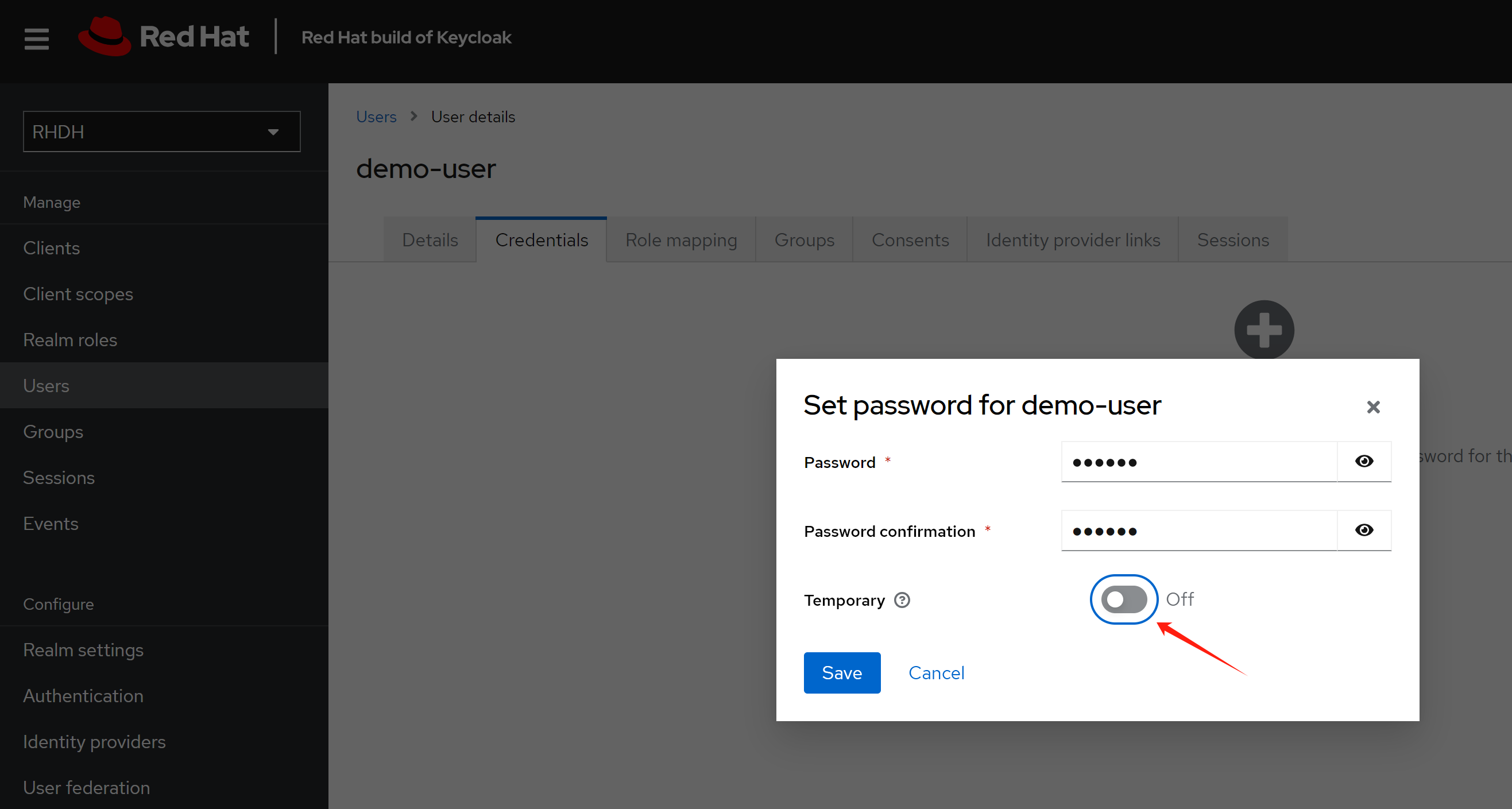Image resolution: width=1512 pixels, height=809 pixels.
Task: Click the Password input field
Action: pos(1198,462)
